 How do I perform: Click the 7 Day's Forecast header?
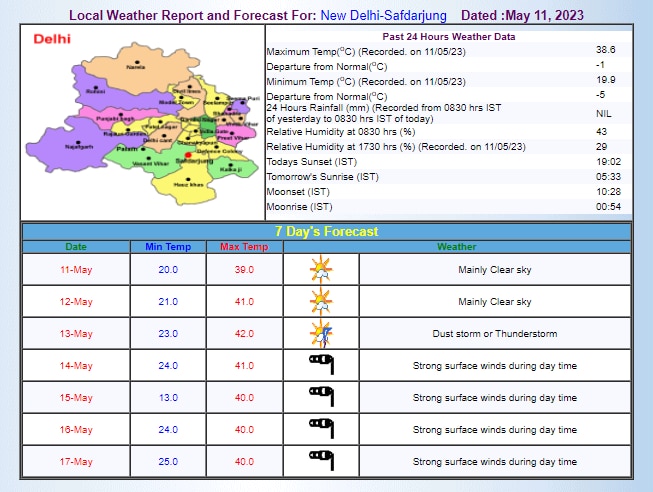coord(327,231)
